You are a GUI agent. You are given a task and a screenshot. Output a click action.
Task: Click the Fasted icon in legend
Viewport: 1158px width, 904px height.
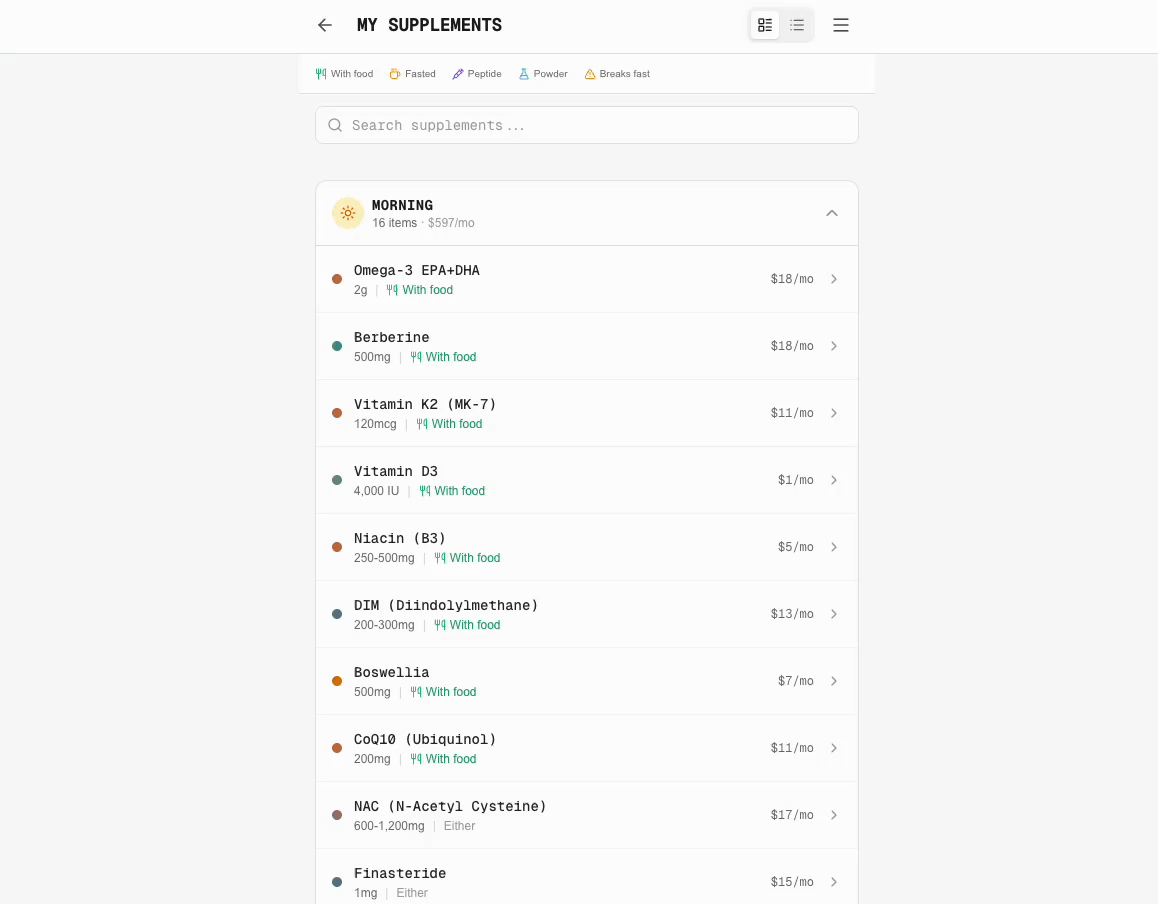[395, 74]
